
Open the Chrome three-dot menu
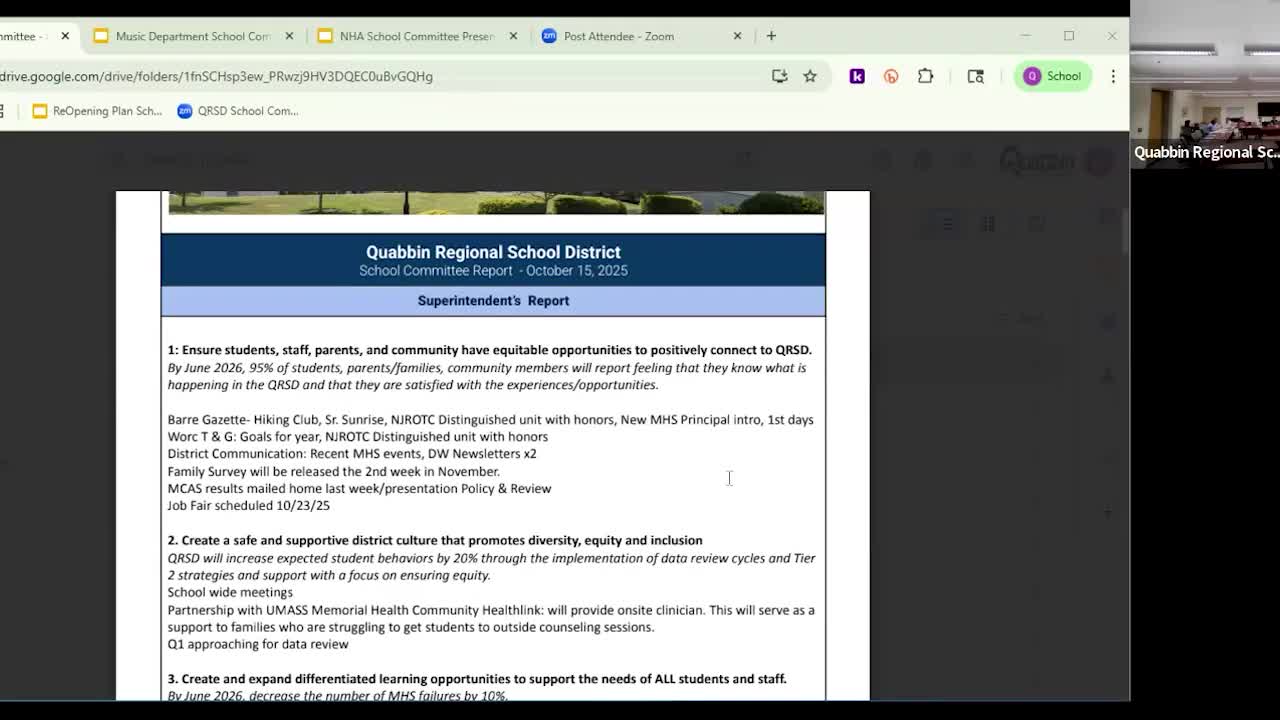click(1114, 76)
